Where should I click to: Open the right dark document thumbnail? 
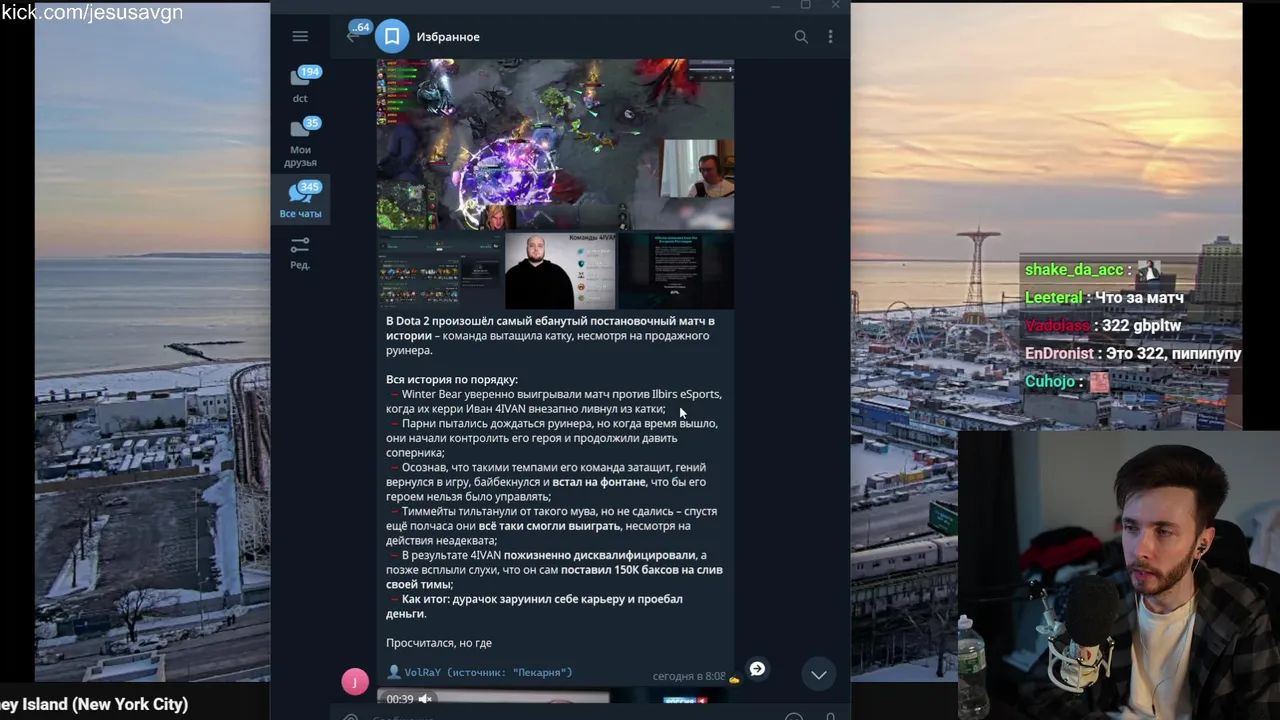(x=675, y=270)
